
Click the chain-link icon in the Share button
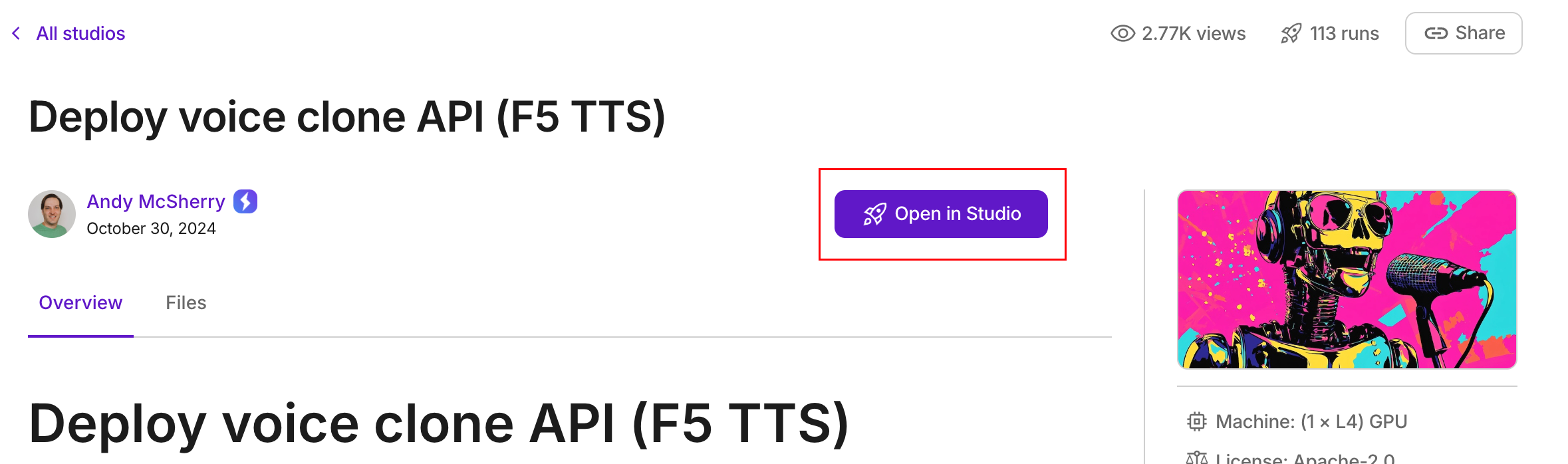click(1436, 33)
